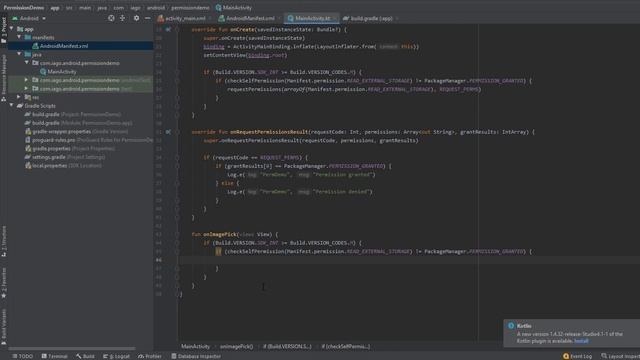
Task: Open the Structure side panel
Action: (4, 241)
